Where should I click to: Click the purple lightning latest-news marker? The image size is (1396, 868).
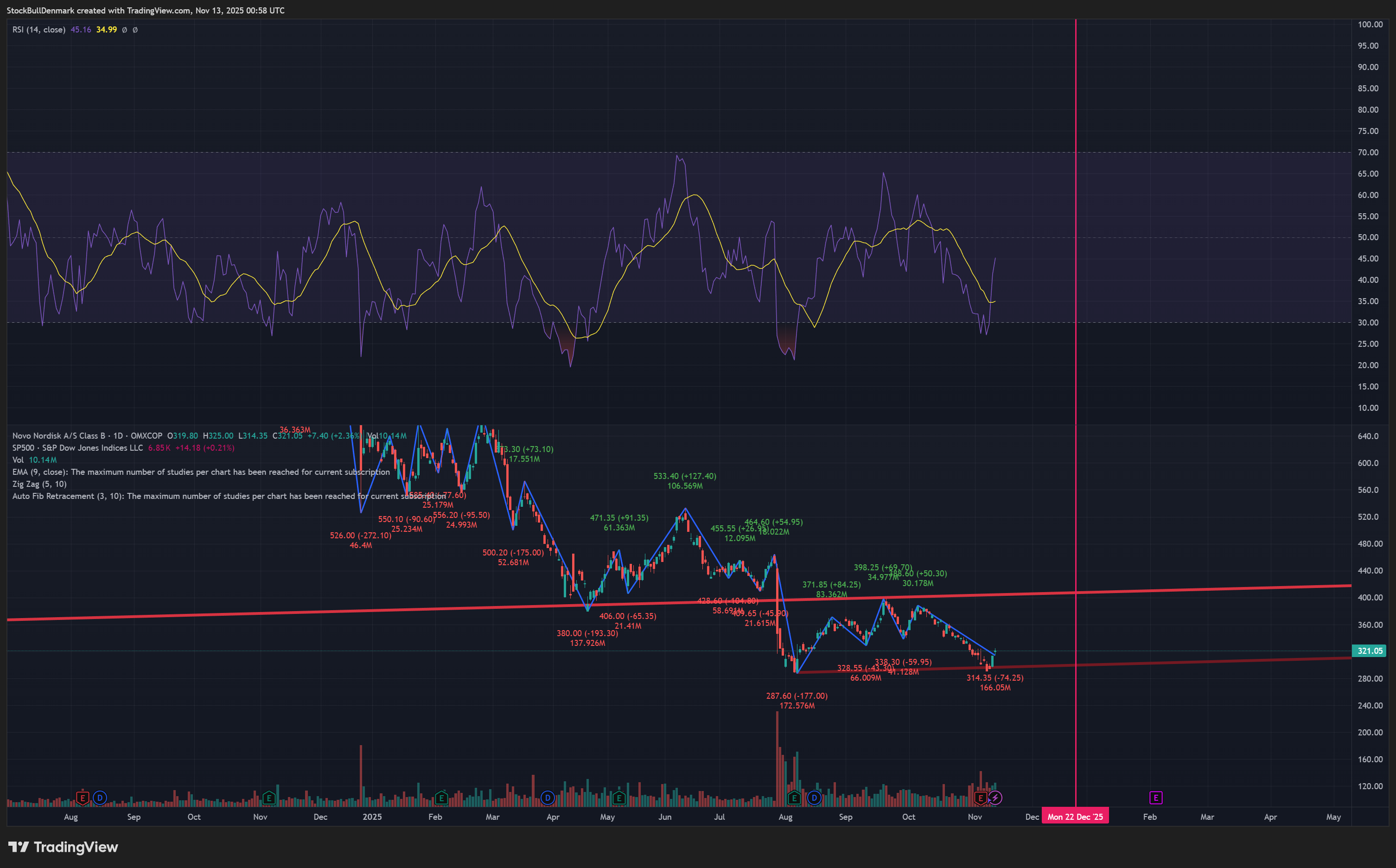pyautogui.click(x=995, y=798)
